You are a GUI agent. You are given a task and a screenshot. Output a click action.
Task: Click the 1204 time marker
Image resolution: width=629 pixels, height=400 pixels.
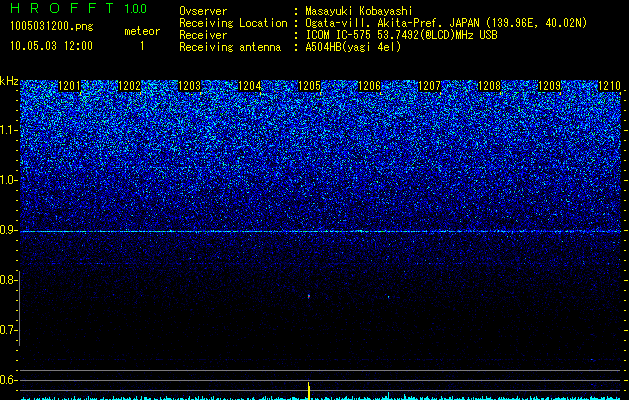tap(250, 86)
